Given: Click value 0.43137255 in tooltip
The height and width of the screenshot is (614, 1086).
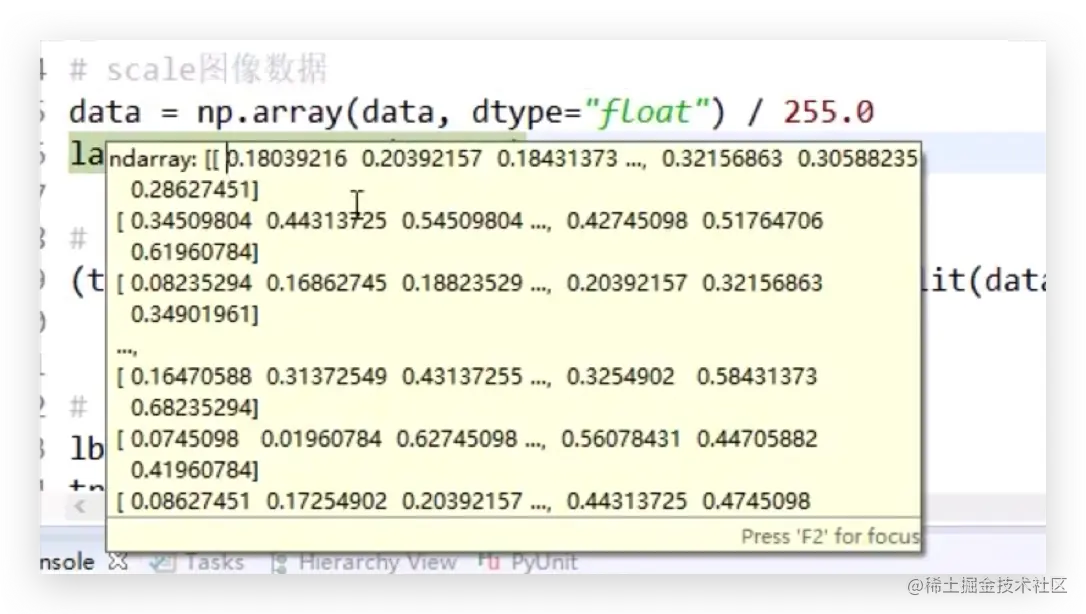Looking at the screenshot, I should [x=462, y=377].
